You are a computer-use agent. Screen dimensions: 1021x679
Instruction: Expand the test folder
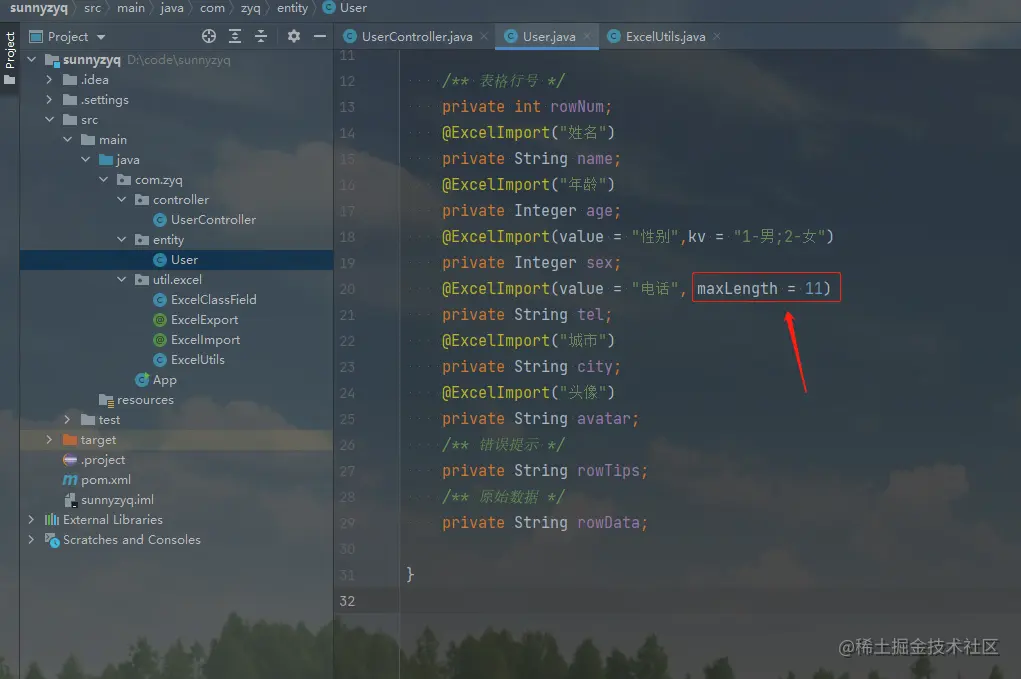(68, 420)
